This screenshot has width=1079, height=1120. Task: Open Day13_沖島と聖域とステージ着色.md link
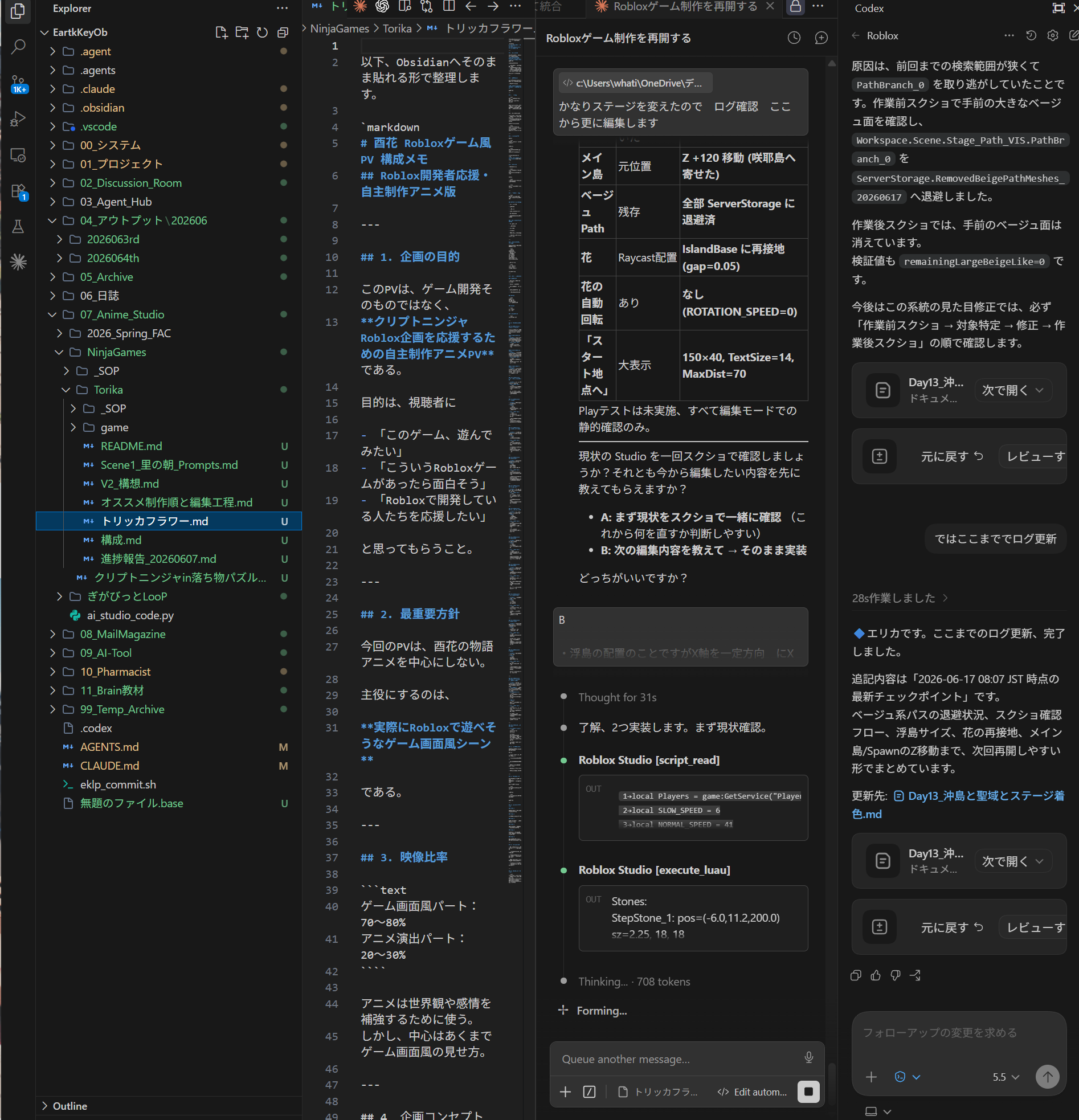[958, 804]
